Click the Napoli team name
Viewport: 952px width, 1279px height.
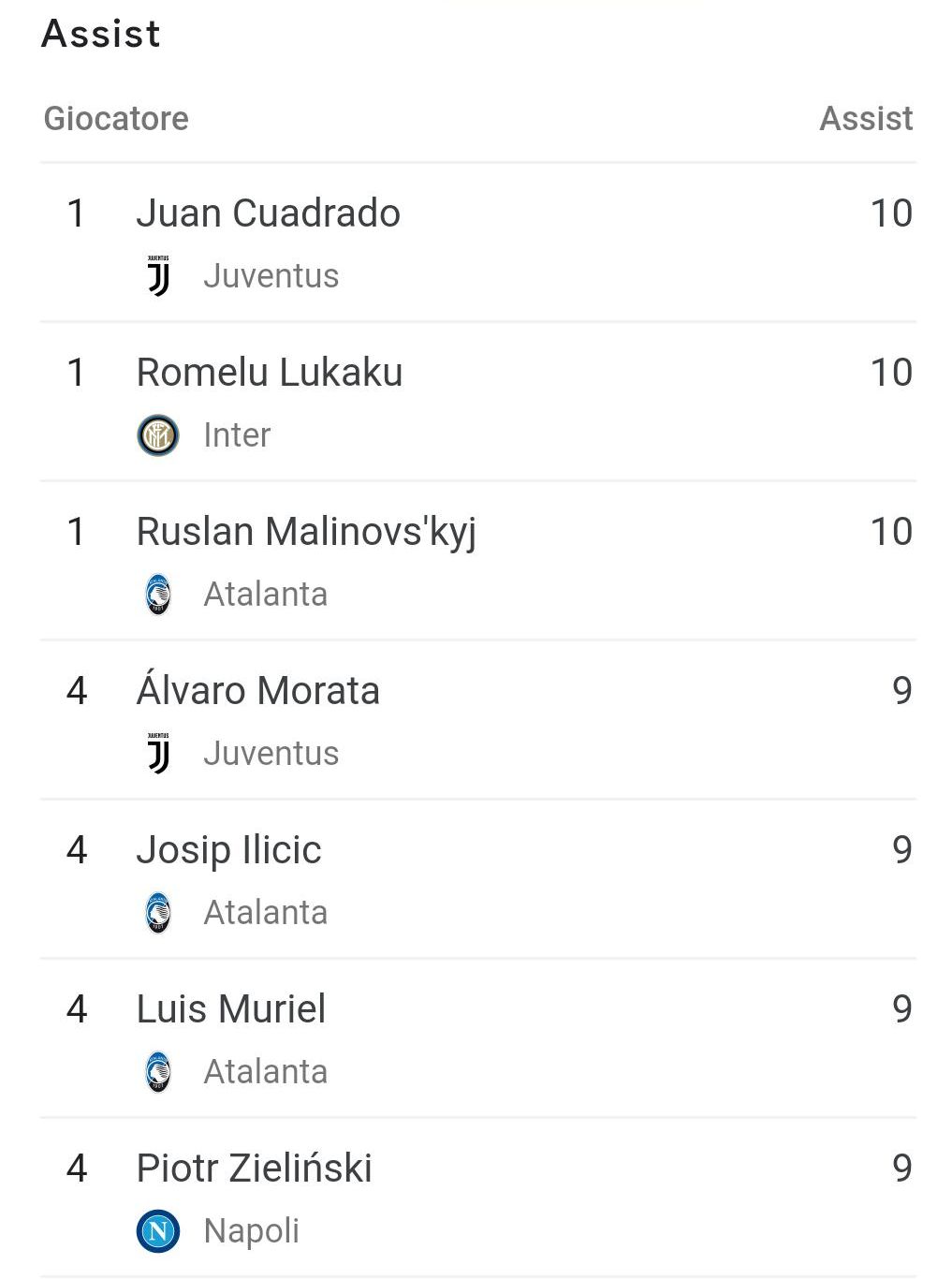click(x=251, y=1231)
